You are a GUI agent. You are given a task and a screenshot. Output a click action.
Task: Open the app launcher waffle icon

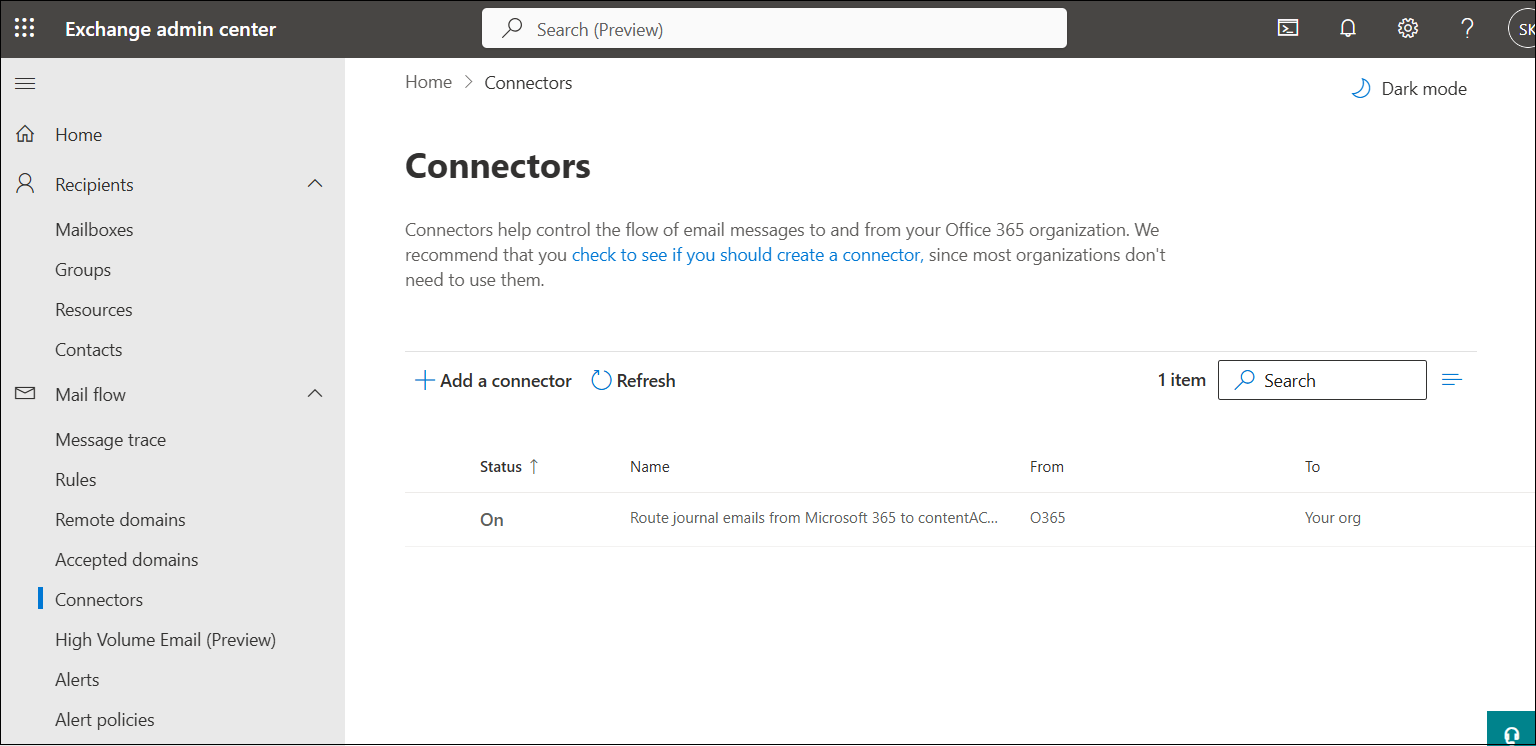[x=25, y=28]
